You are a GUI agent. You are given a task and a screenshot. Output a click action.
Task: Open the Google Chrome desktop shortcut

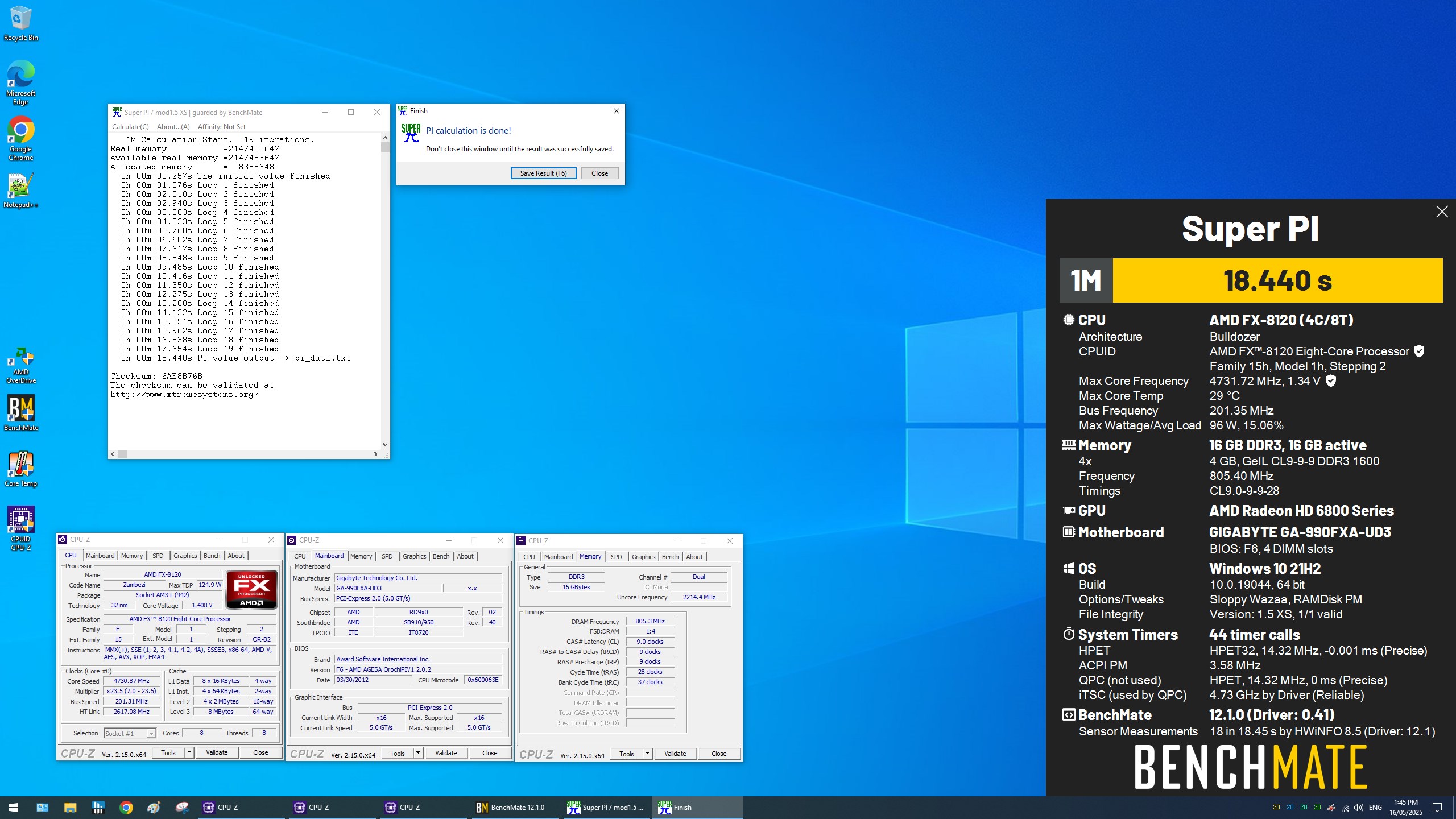pyautogui.click(x=20, y=138)
